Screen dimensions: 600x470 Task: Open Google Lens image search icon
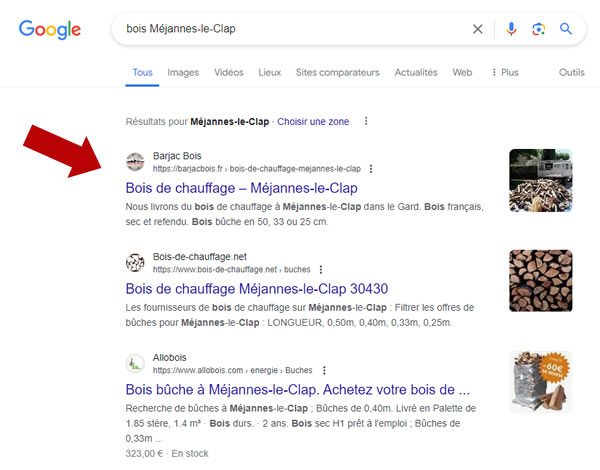click(x=538, y=29)
